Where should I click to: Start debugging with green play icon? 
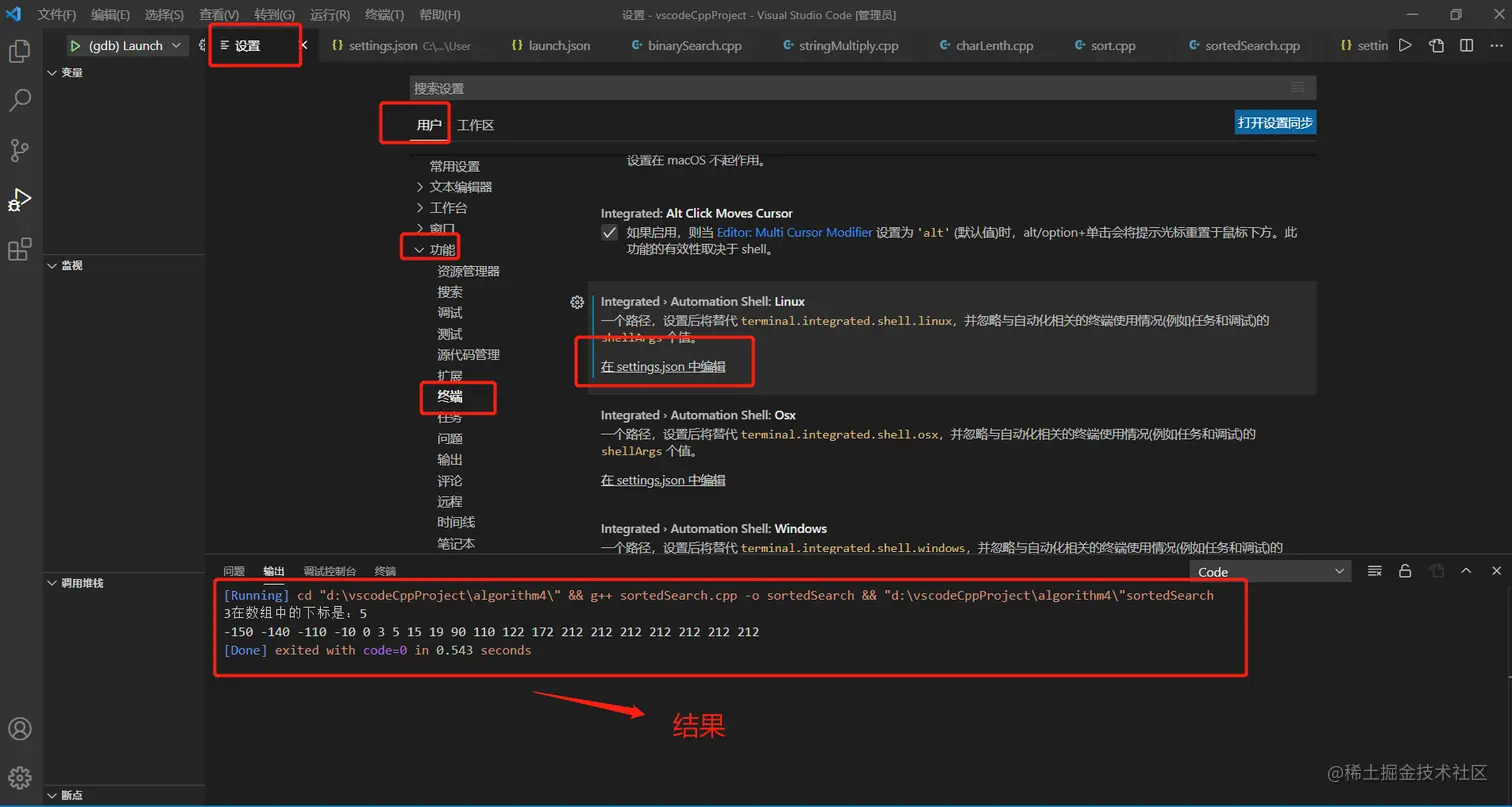[75, 46]
